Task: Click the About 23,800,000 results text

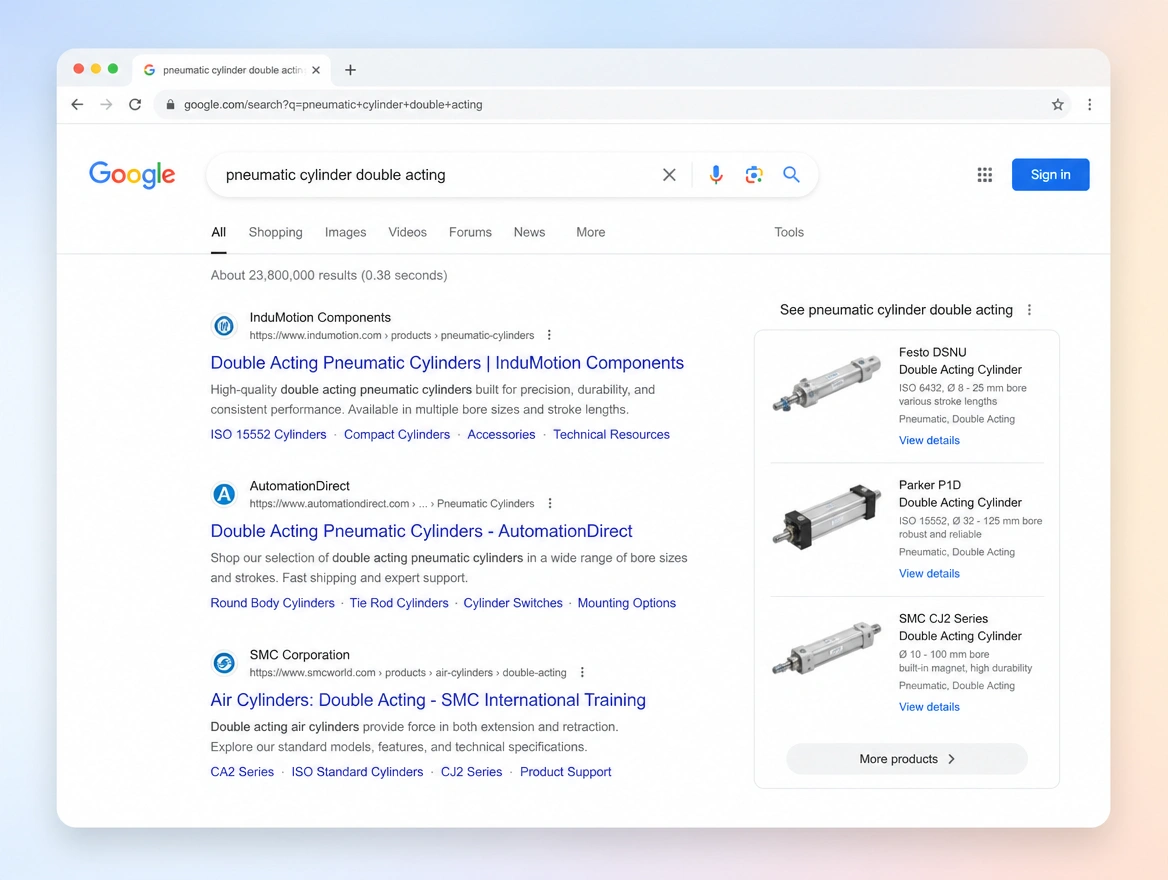Action: coord(328,276)
